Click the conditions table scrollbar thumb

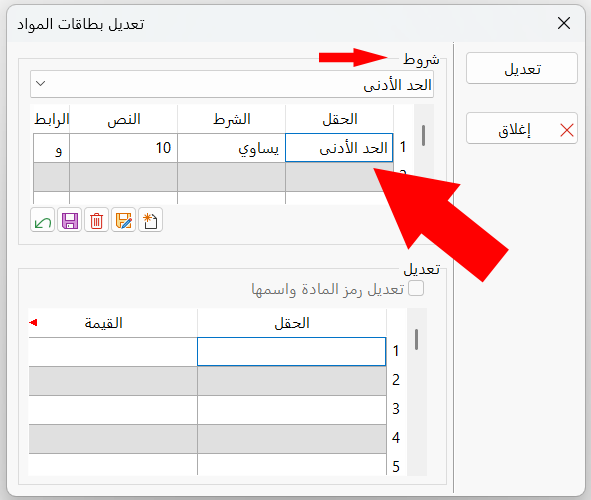[423, 135]
